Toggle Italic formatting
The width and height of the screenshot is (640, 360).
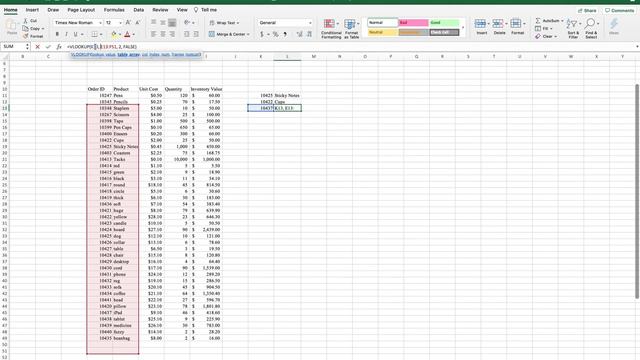coord(66,34)
